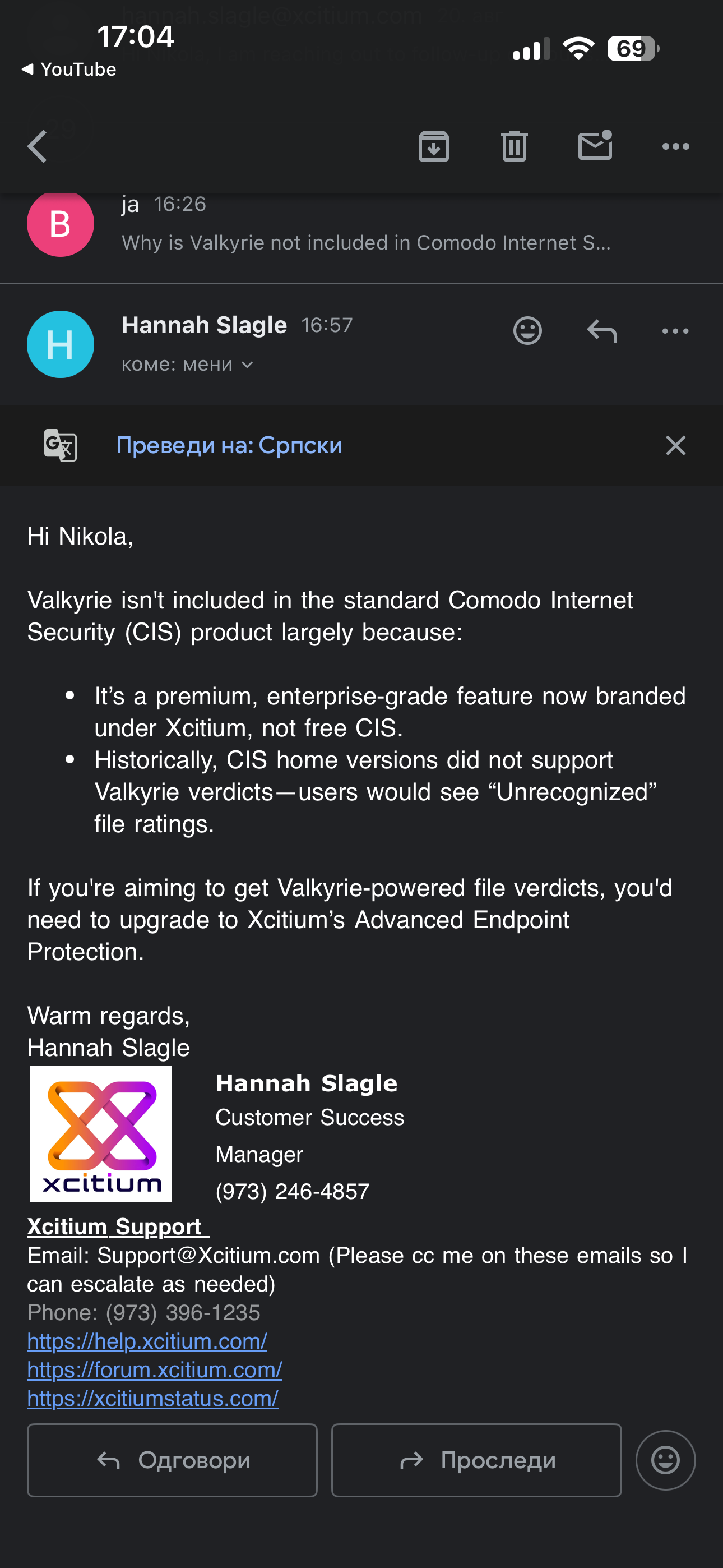Open more options for Hannah's message

pyautogui.click(x=675, y=331)
